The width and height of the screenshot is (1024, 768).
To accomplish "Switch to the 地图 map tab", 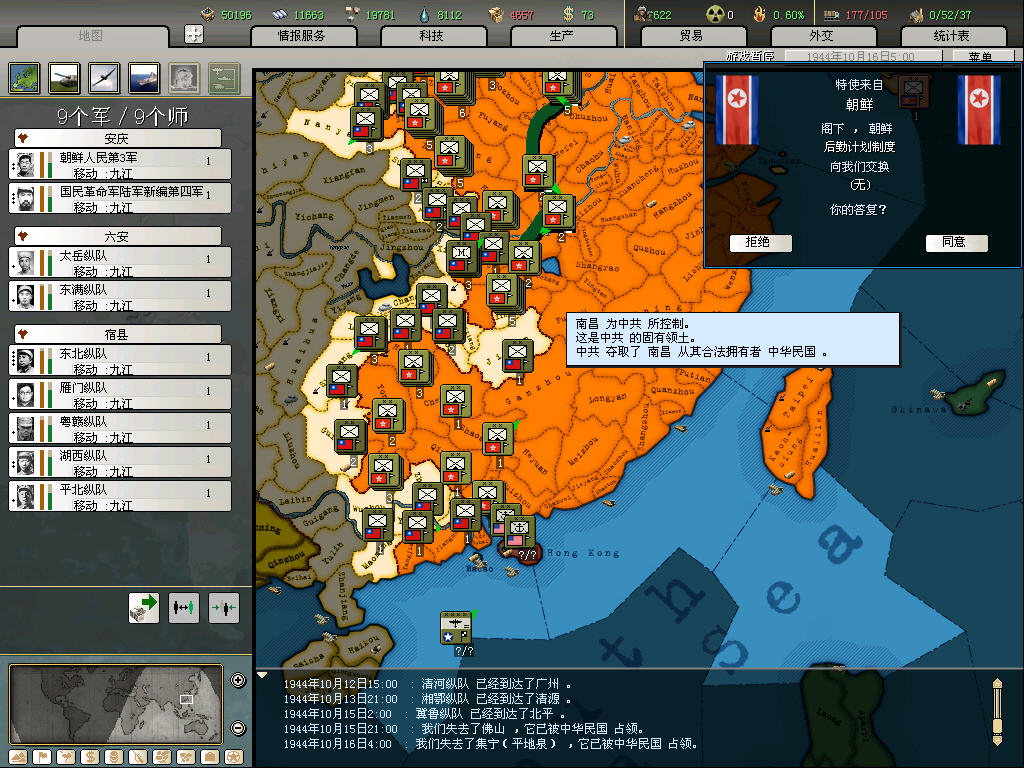I will tap(91, 36).
